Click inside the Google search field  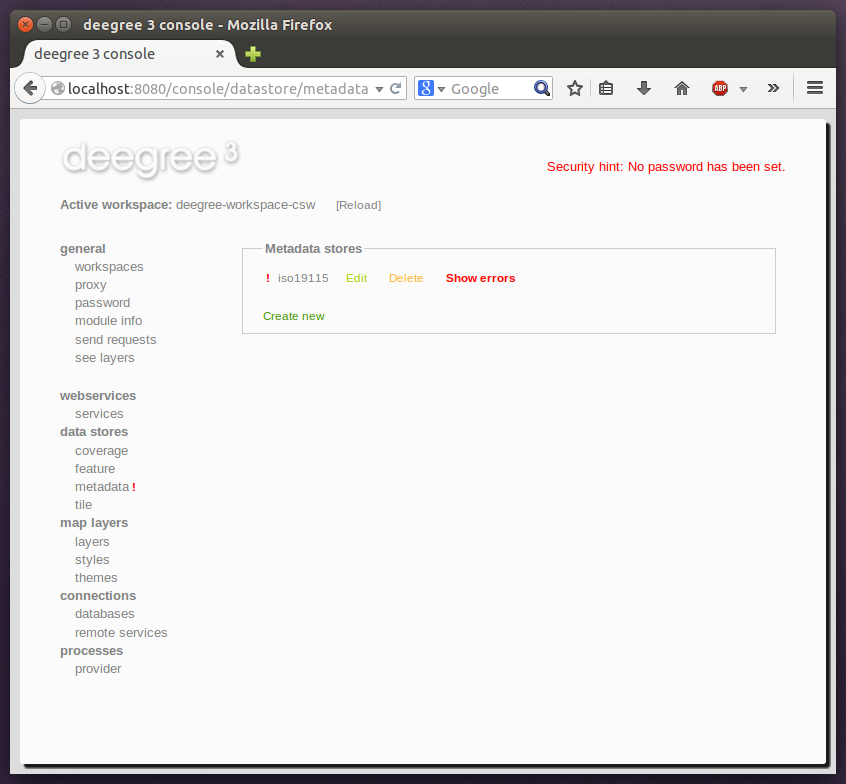pyautogui.click(x=485, y=88)
